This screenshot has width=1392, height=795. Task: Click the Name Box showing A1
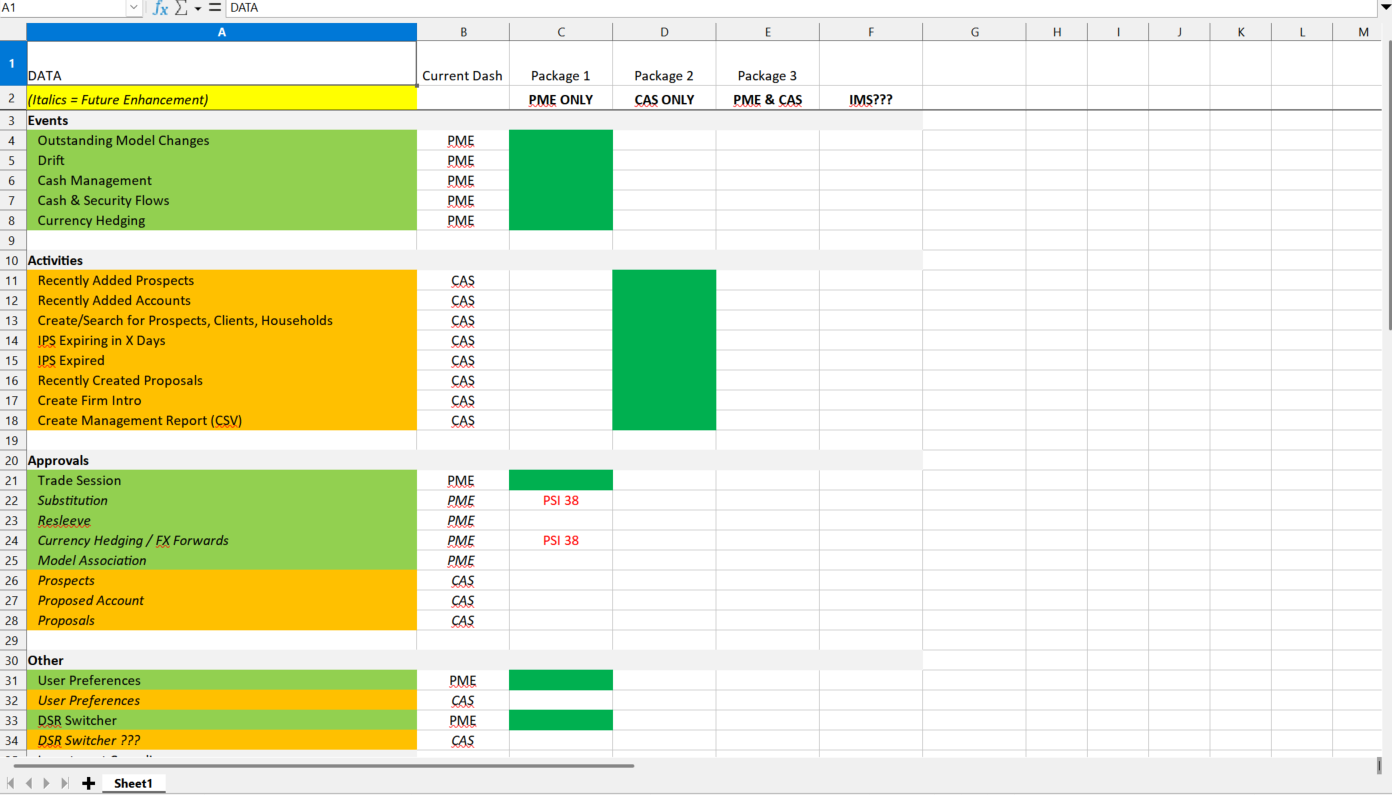pyautogui.click(x=62, y=8)
